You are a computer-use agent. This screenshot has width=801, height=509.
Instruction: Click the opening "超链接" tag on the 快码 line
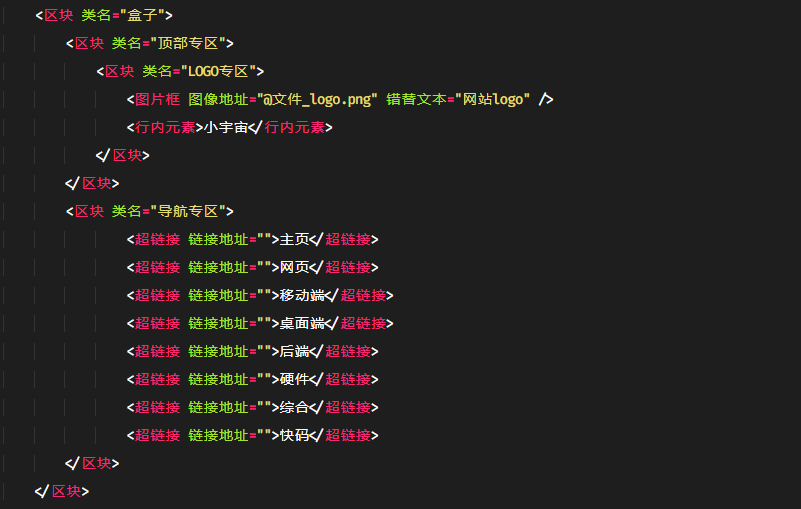[157, 435]
